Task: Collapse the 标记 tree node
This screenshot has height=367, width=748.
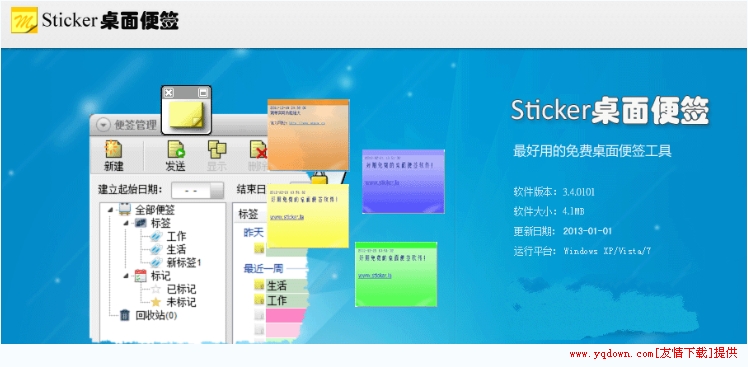Action: coord(126,275)
